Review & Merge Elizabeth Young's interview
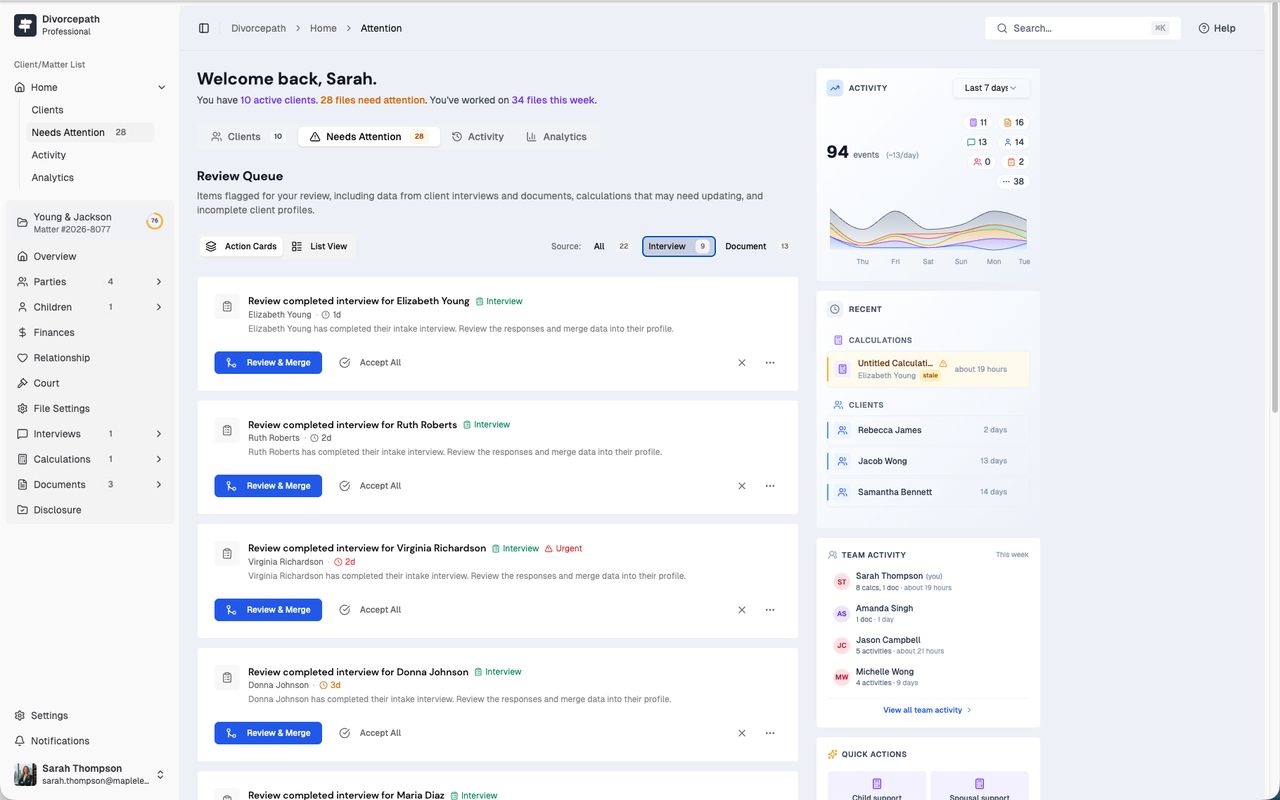The height and width of the screenshot is (800, 1280). (x=268, y=363)
